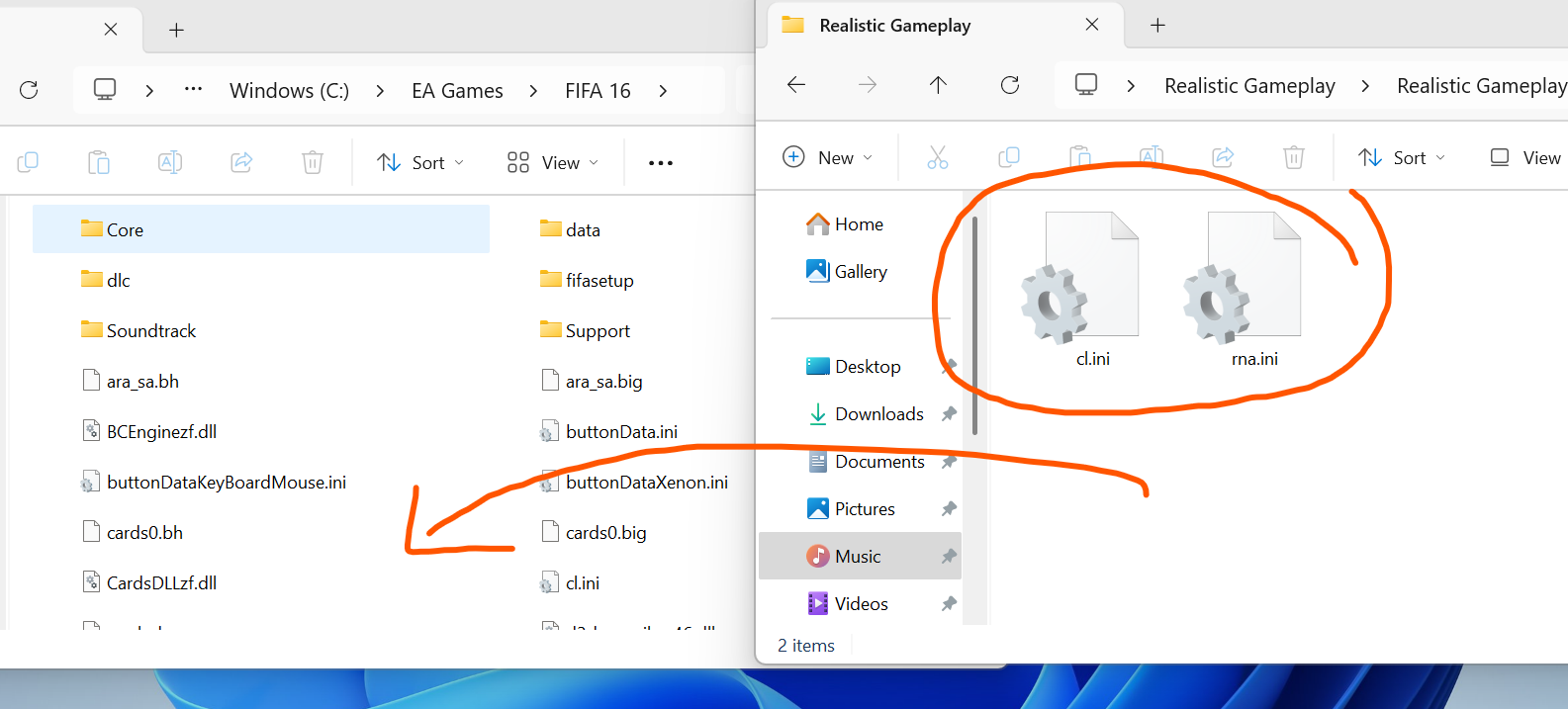This screenshot has width=1568, height=709.
Task: Select BCEnginezf.dll file
Action: pos(149,431)
